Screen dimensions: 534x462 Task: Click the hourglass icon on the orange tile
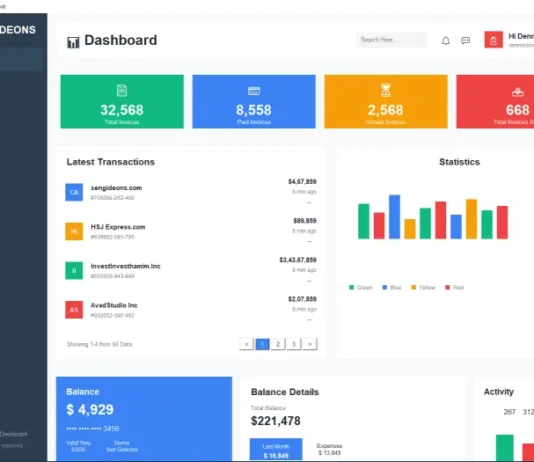pos(386,90)
